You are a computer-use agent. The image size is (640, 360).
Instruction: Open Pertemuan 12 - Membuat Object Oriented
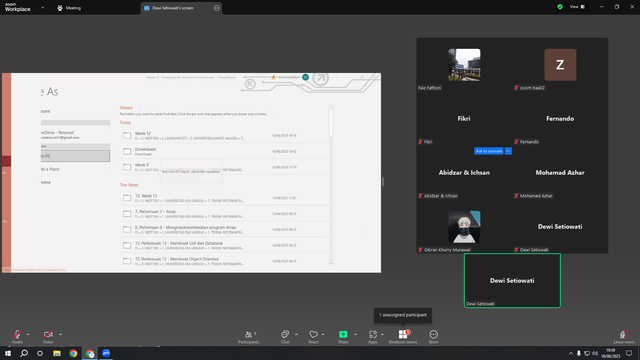point(224,261)
